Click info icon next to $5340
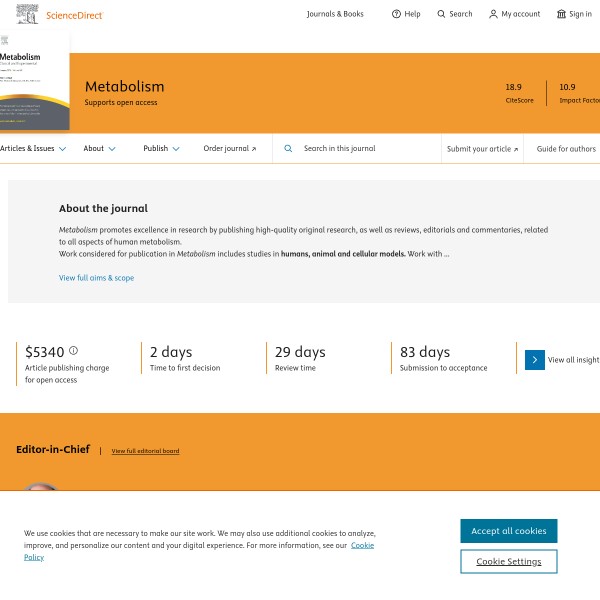 (73, 351)
